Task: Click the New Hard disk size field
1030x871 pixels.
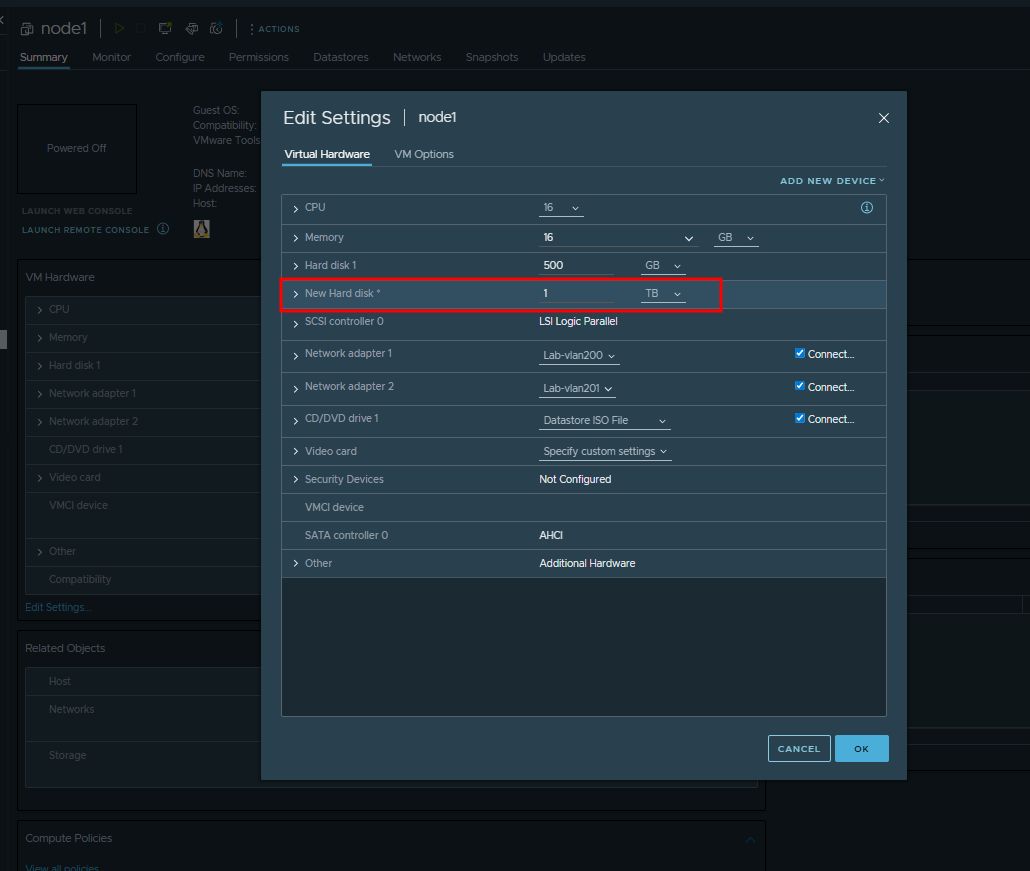Action: (x=577, y=294)
